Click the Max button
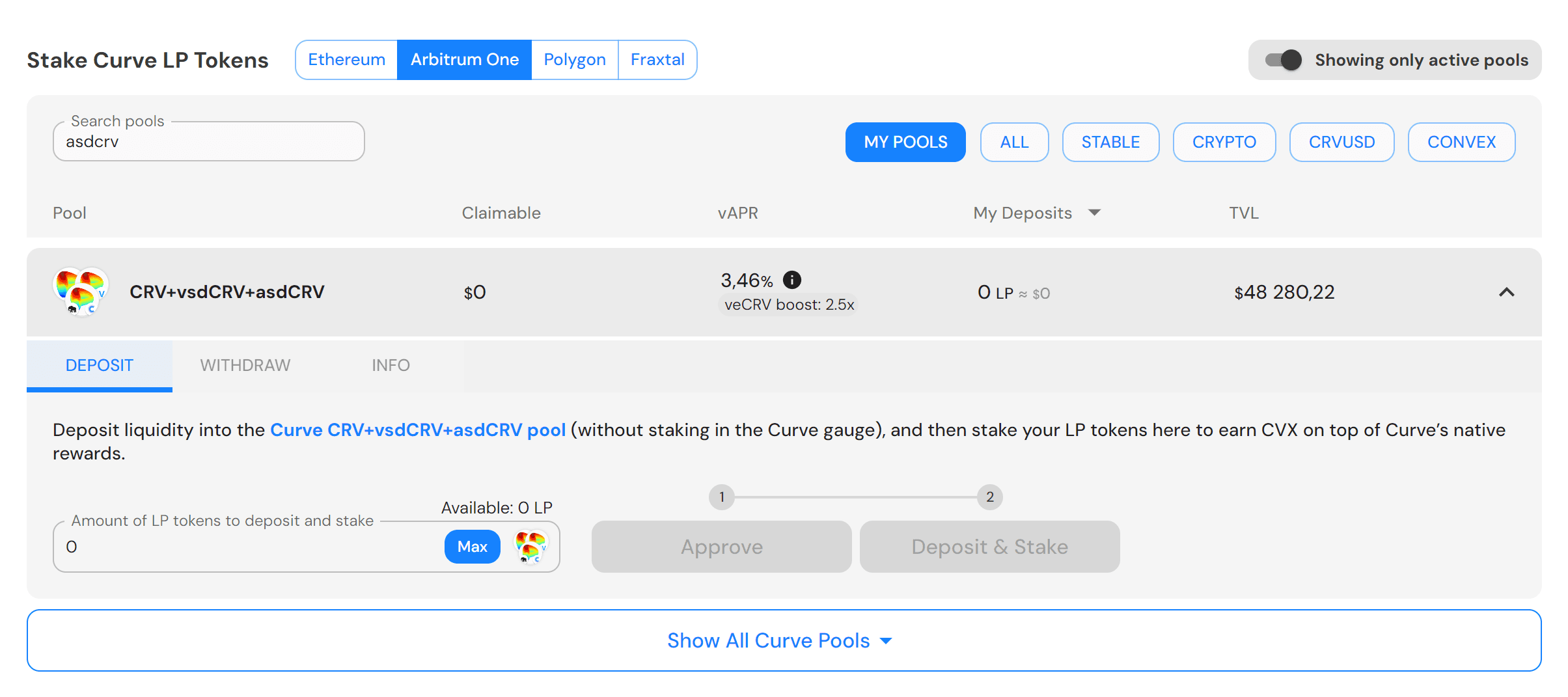1568x697 pixels. point(472,547)
